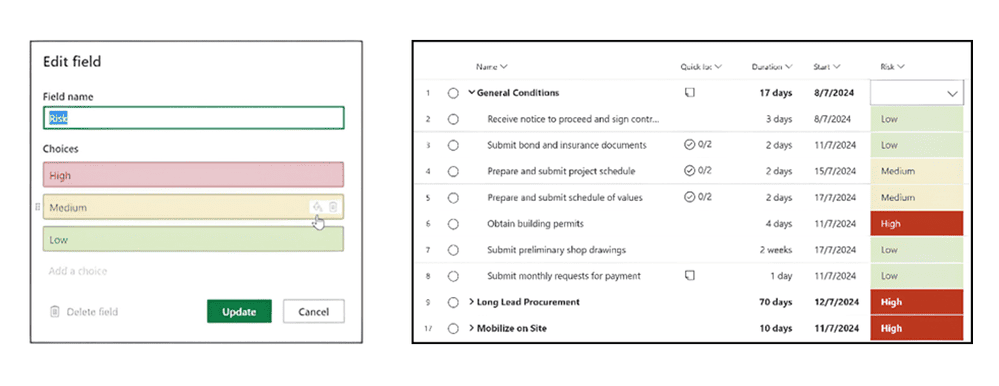Click the trash icon next to Delete field
The width and height of the screenshot is (999, 386).
[x=55, y=312]
